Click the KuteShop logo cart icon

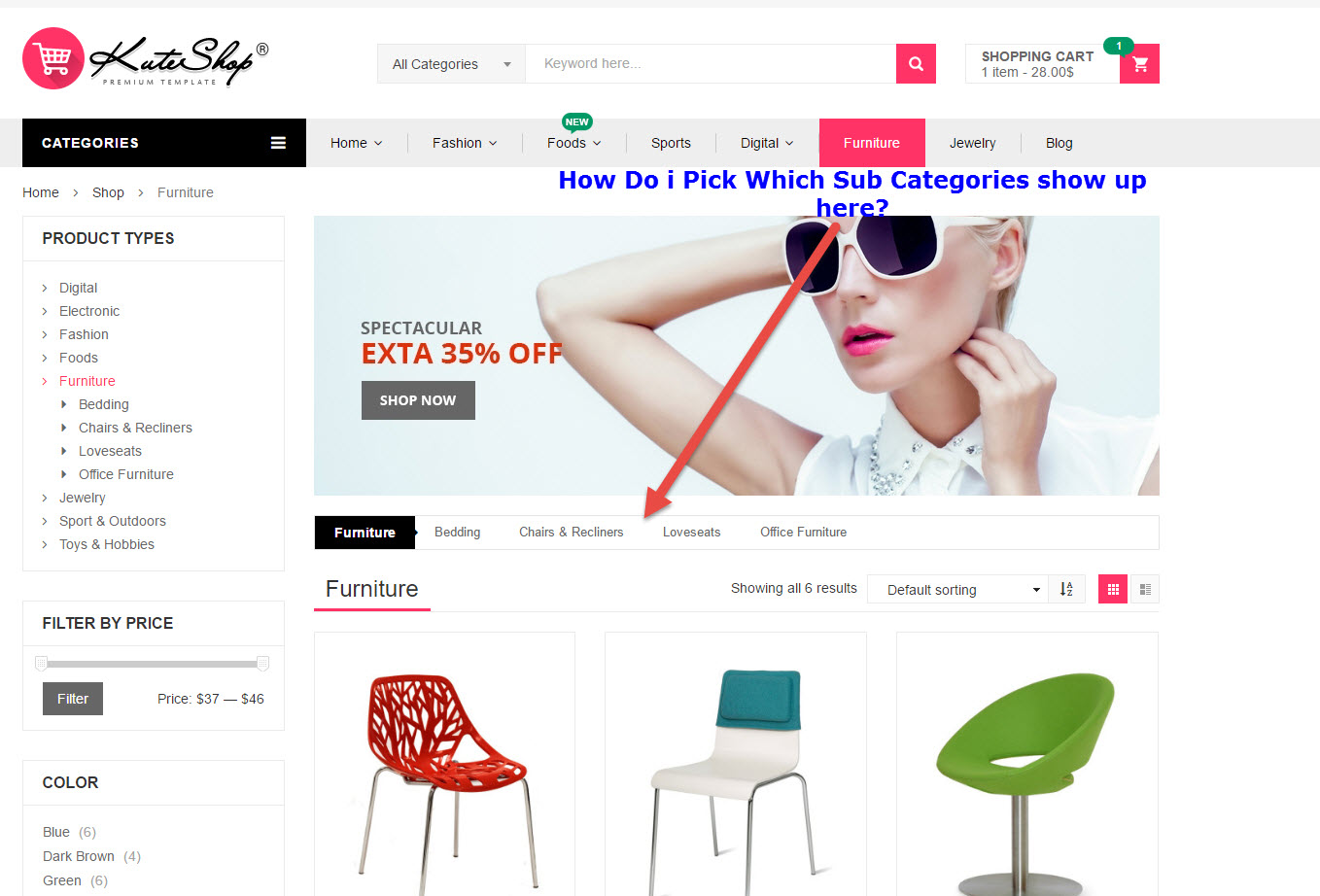(53, 58)
